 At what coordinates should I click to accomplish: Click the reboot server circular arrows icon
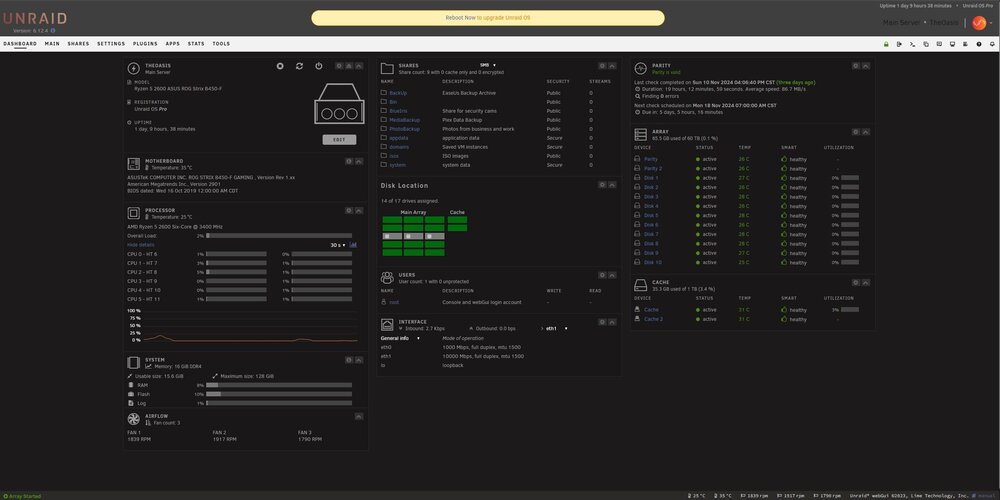point(299,66)
